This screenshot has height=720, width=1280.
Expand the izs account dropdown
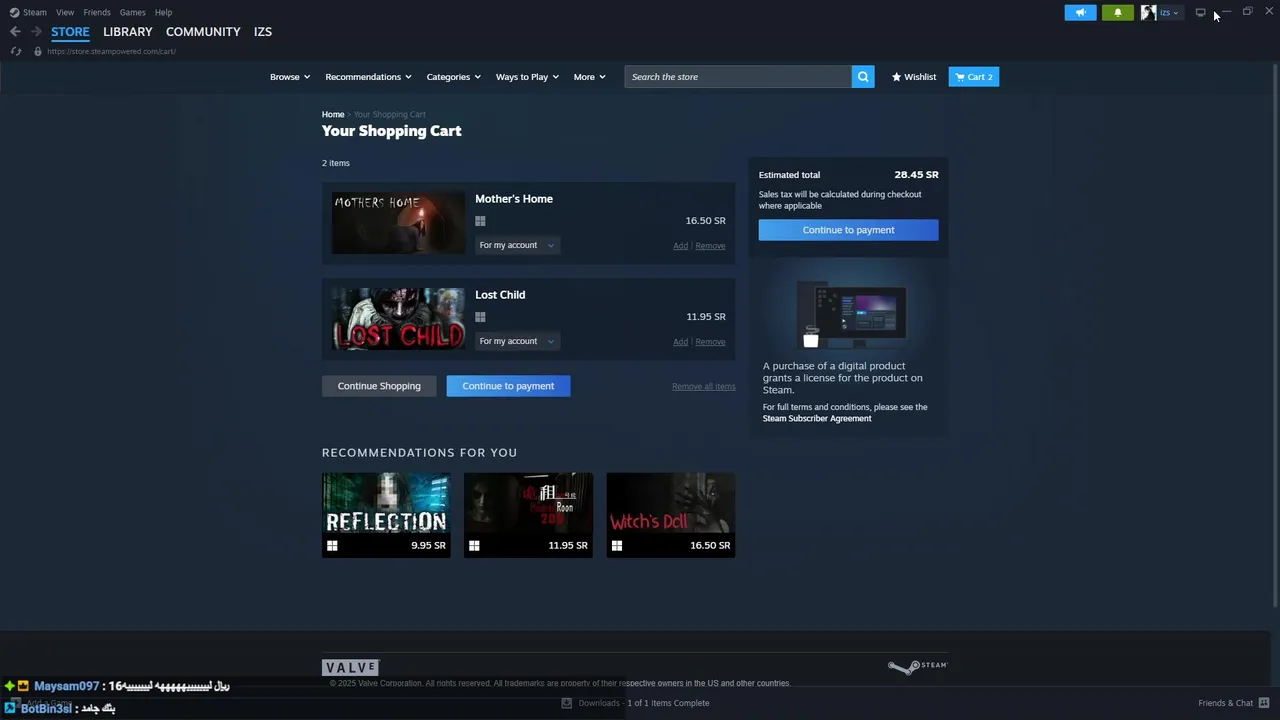tap(1169, 12)
